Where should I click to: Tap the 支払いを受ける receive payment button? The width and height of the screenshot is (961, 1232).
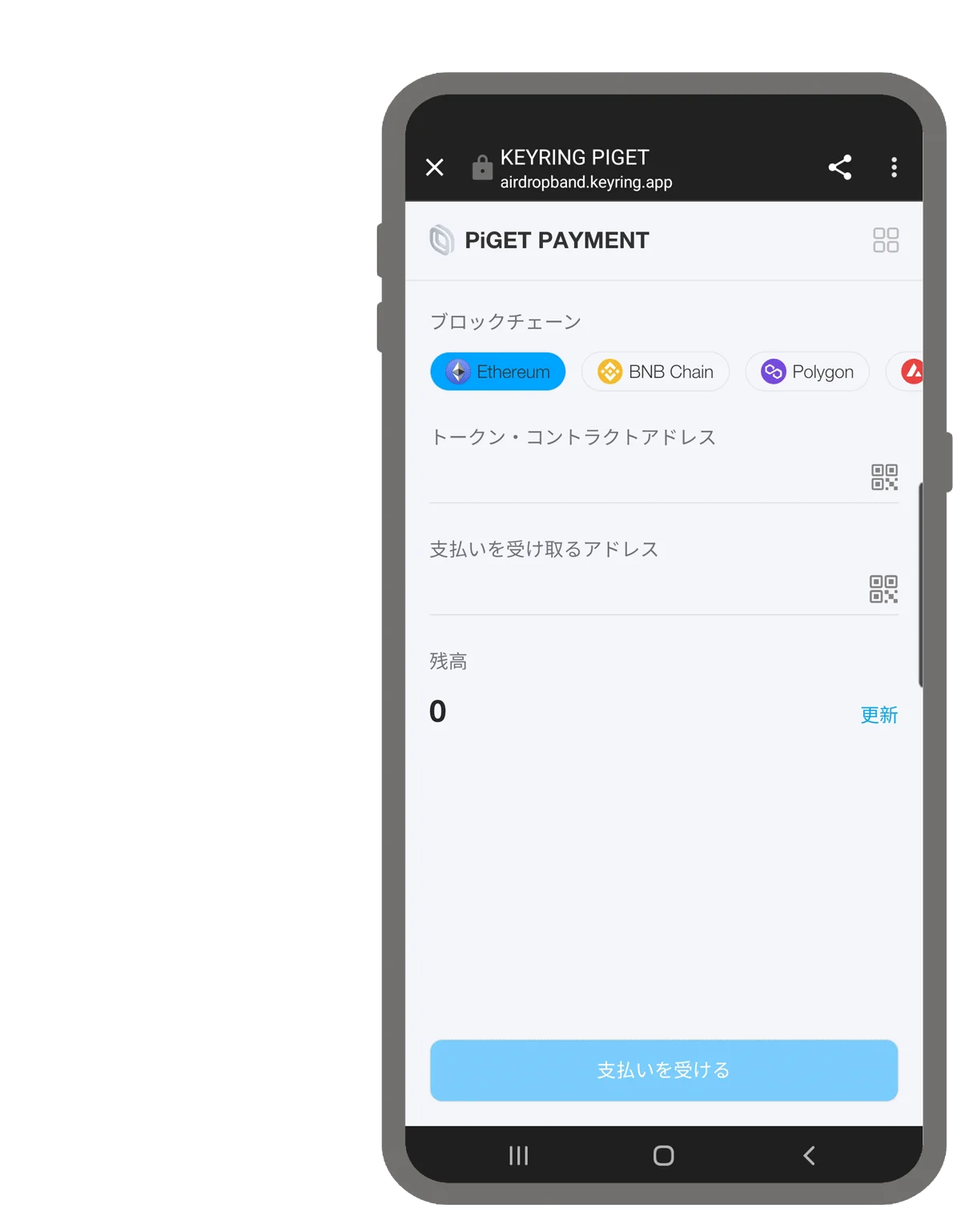664,1070
